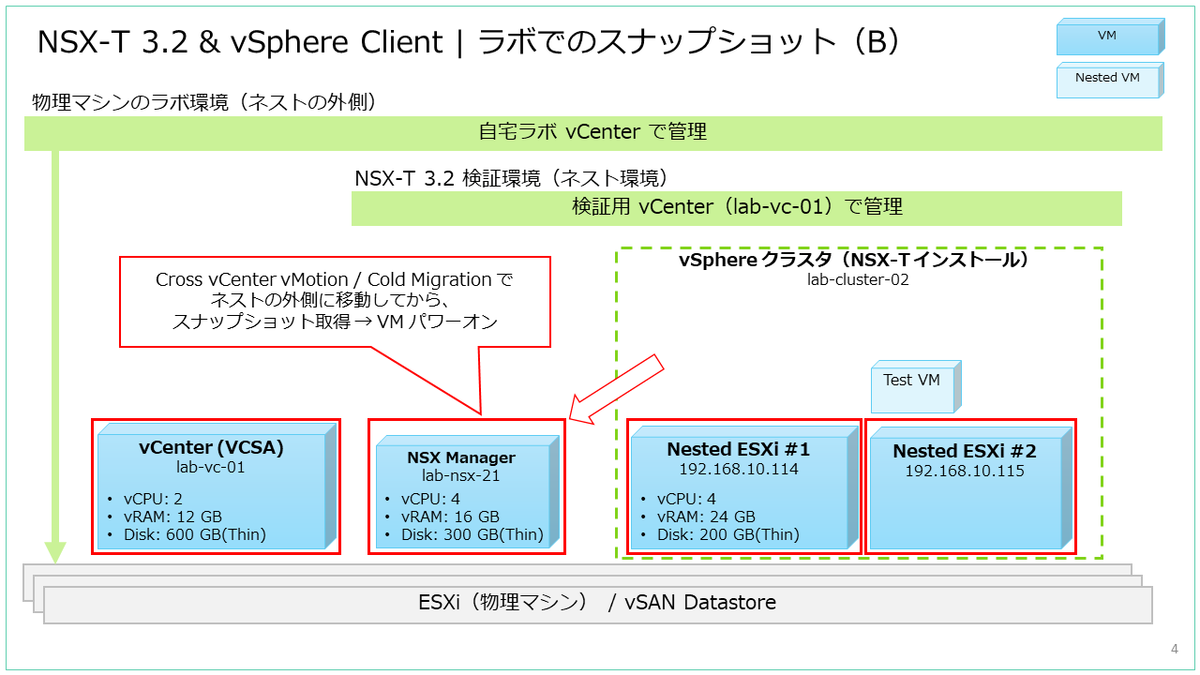Viewport: 1200px width, 675px height.
Task: Click the IP '192.168.10.114'
Action: click(738, 469)
